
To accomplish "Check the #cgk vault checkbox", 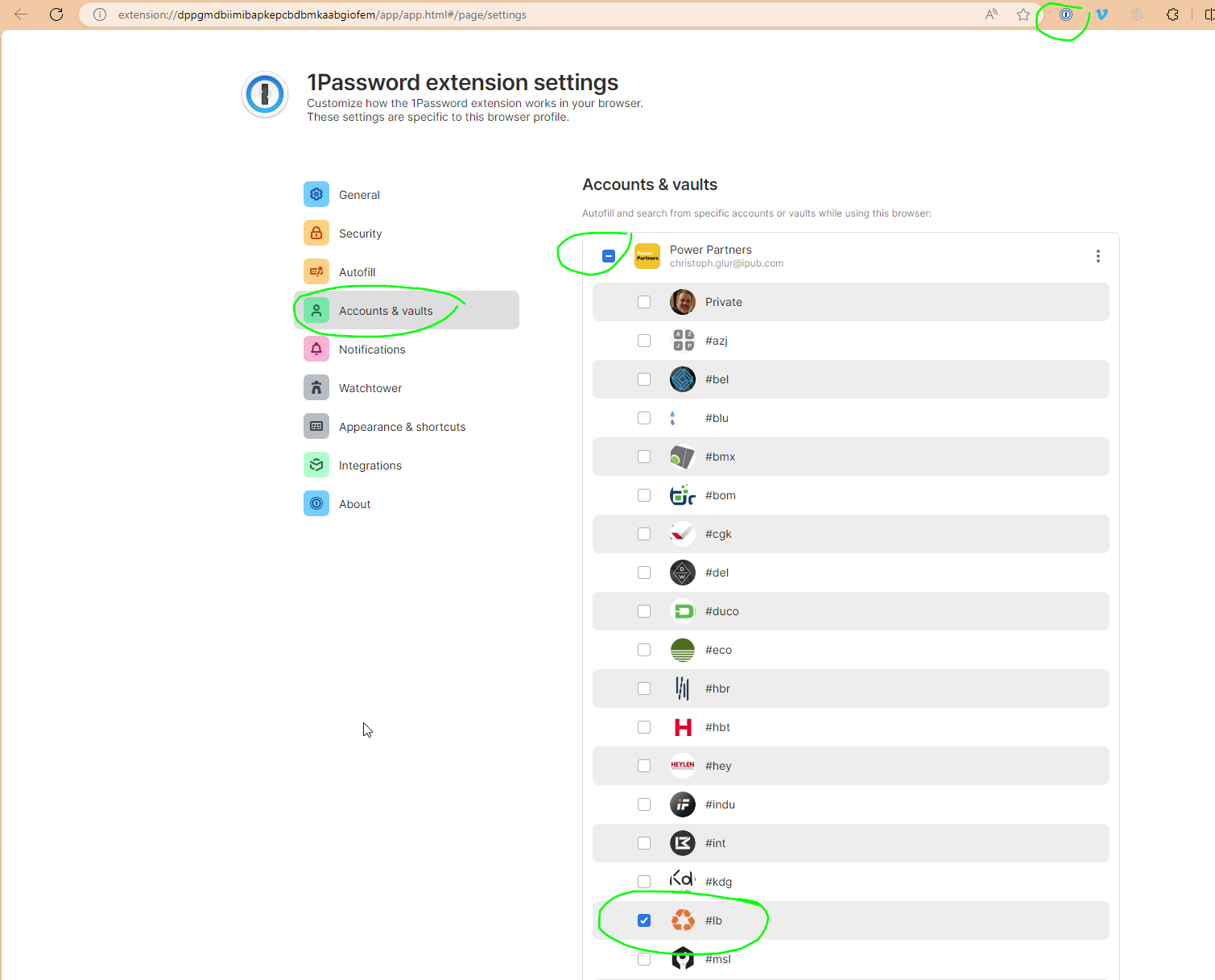I will click(x=644, y=534).
